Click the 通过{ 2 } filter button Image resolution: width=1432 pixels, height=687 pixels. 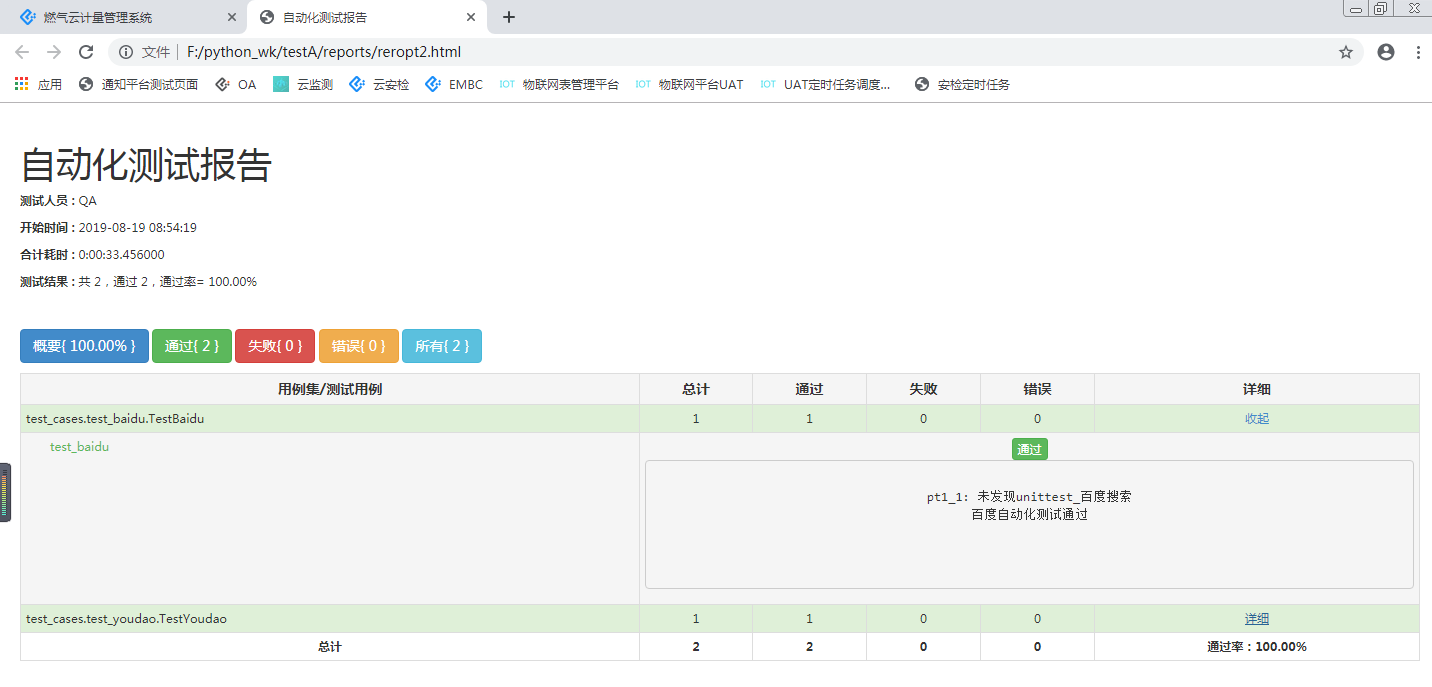point(191,346)
